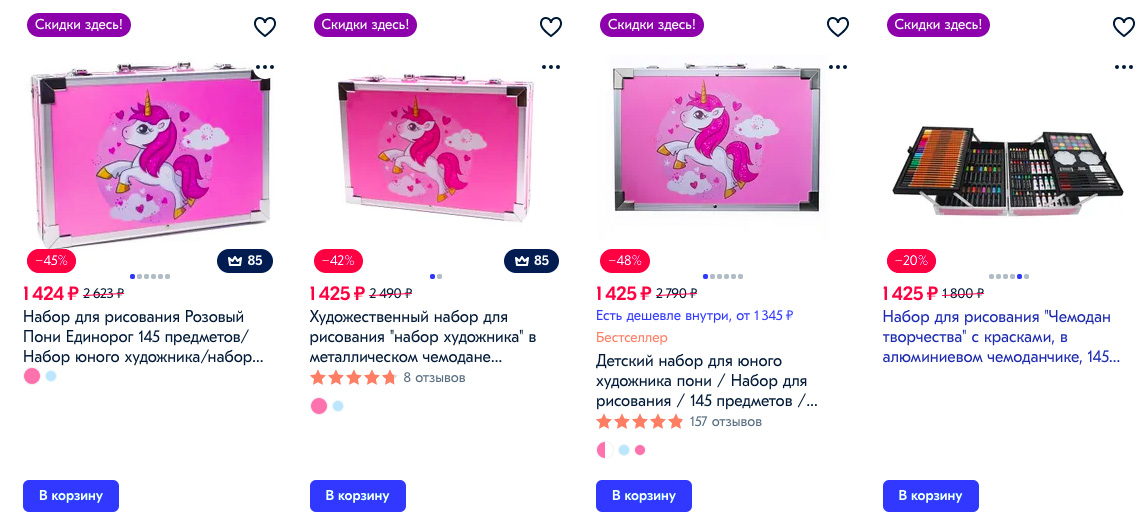Open 'Набор для рисования Чемодан творчества' title link
1145x518 pixels.
coord(1000,337)
